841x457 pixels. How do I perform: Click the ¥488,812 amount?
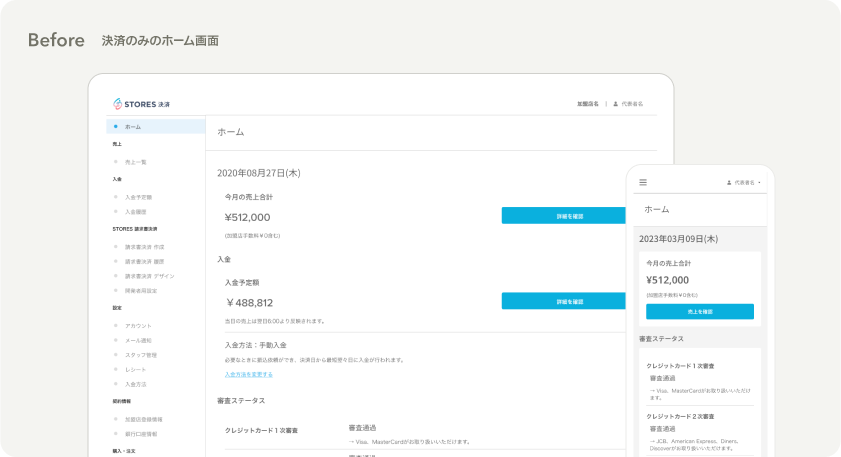[x=249, y=303]
